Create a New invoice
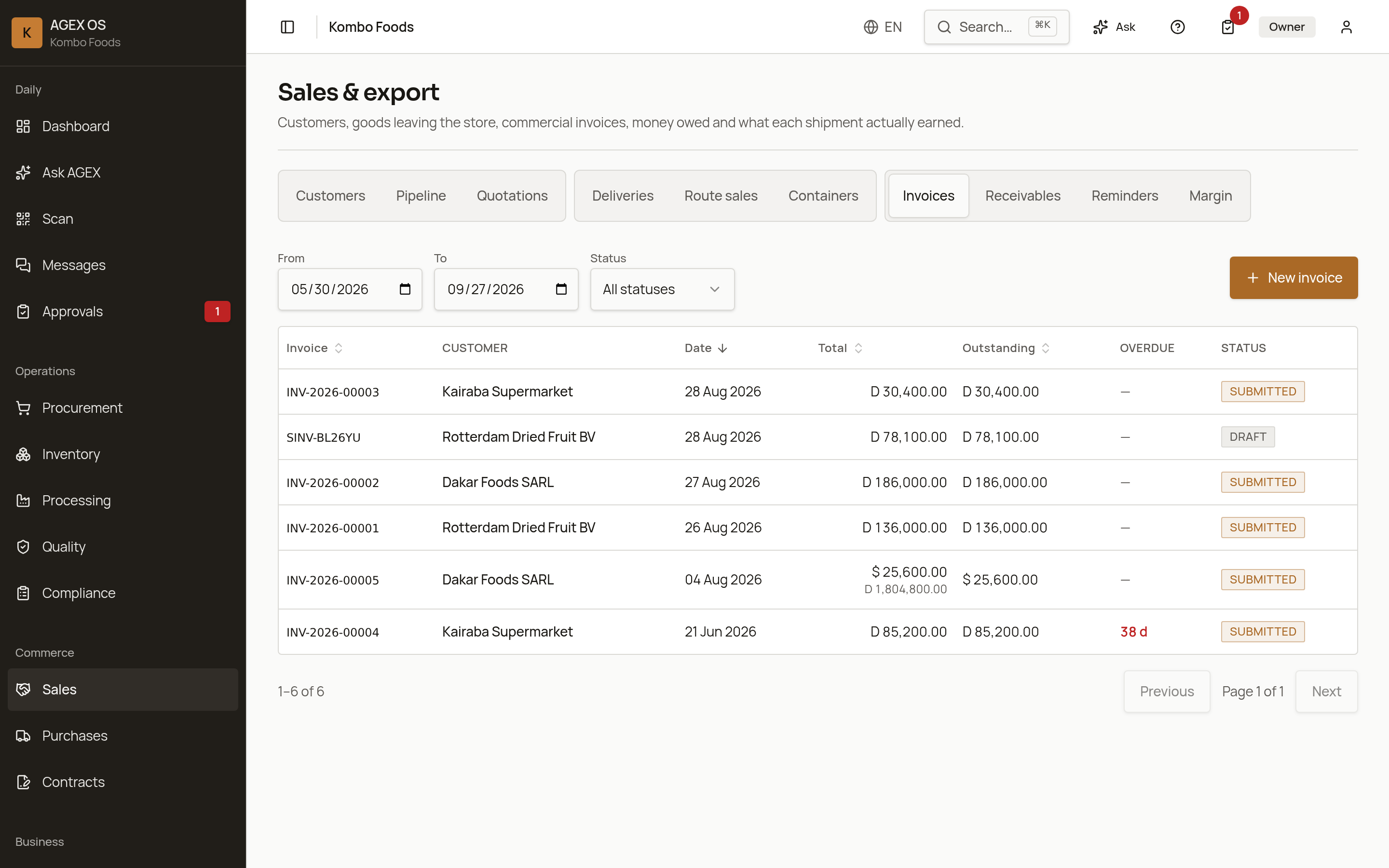The height and width of the screenshot is (868, 1389). (1293, 278)
